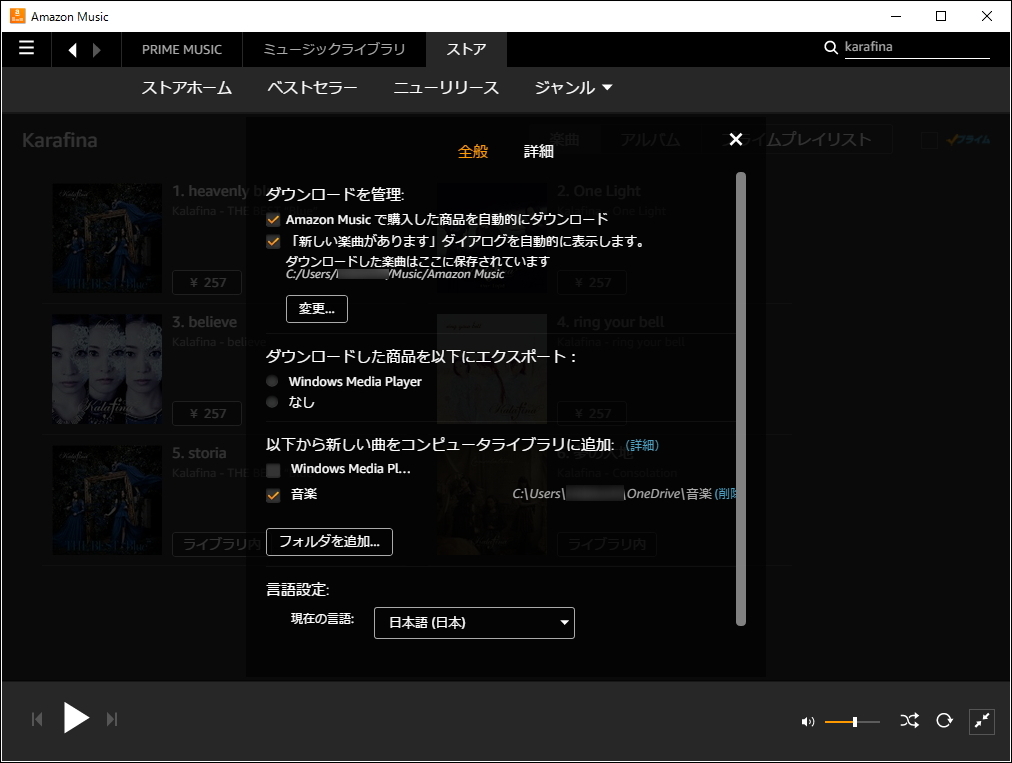This screenshot has height=763, width=1012.
Task: Click the back navigation arrow
Action: pos(72,48)
